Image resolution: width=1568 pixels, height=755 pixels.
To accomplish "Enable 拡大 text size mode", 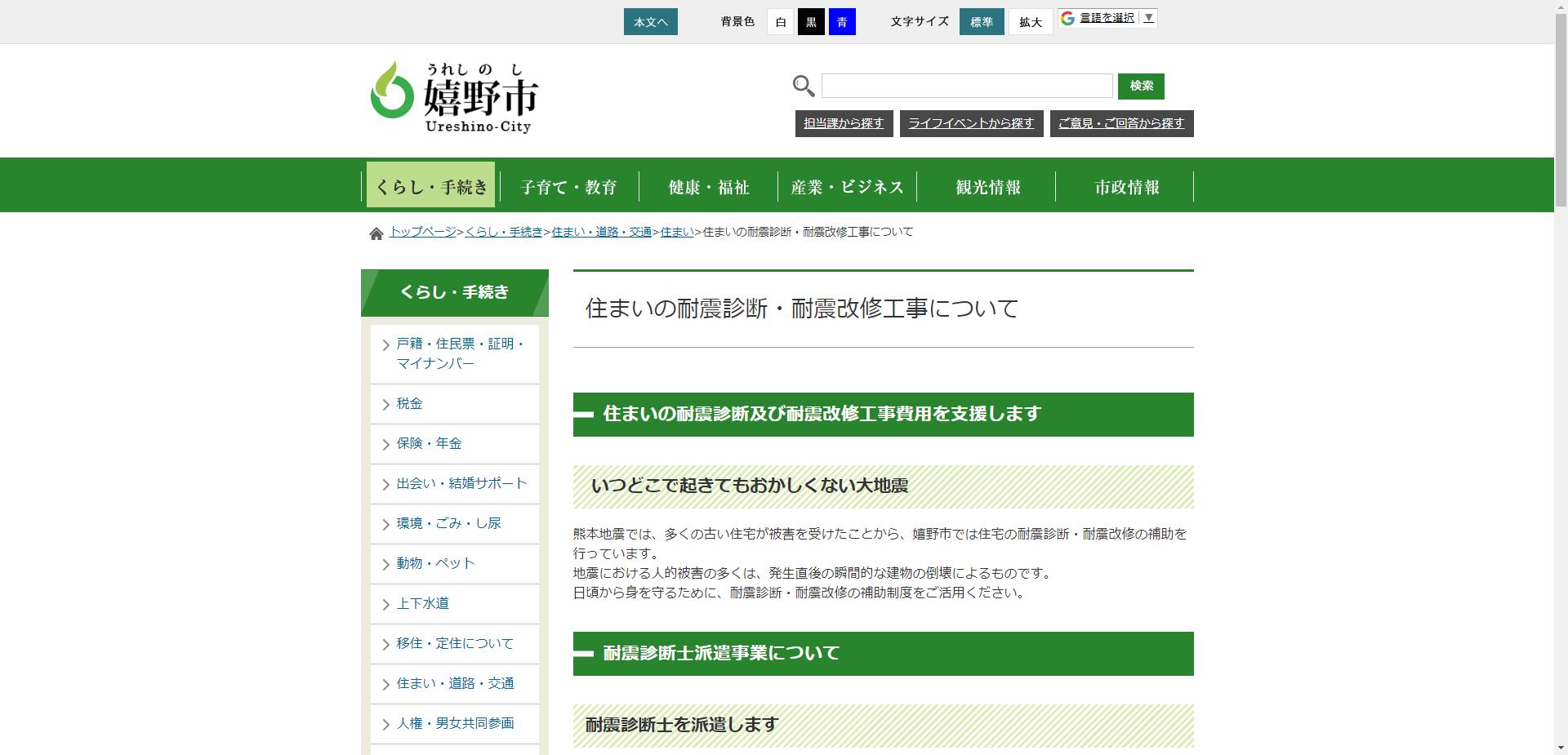I will point(1030,22).
